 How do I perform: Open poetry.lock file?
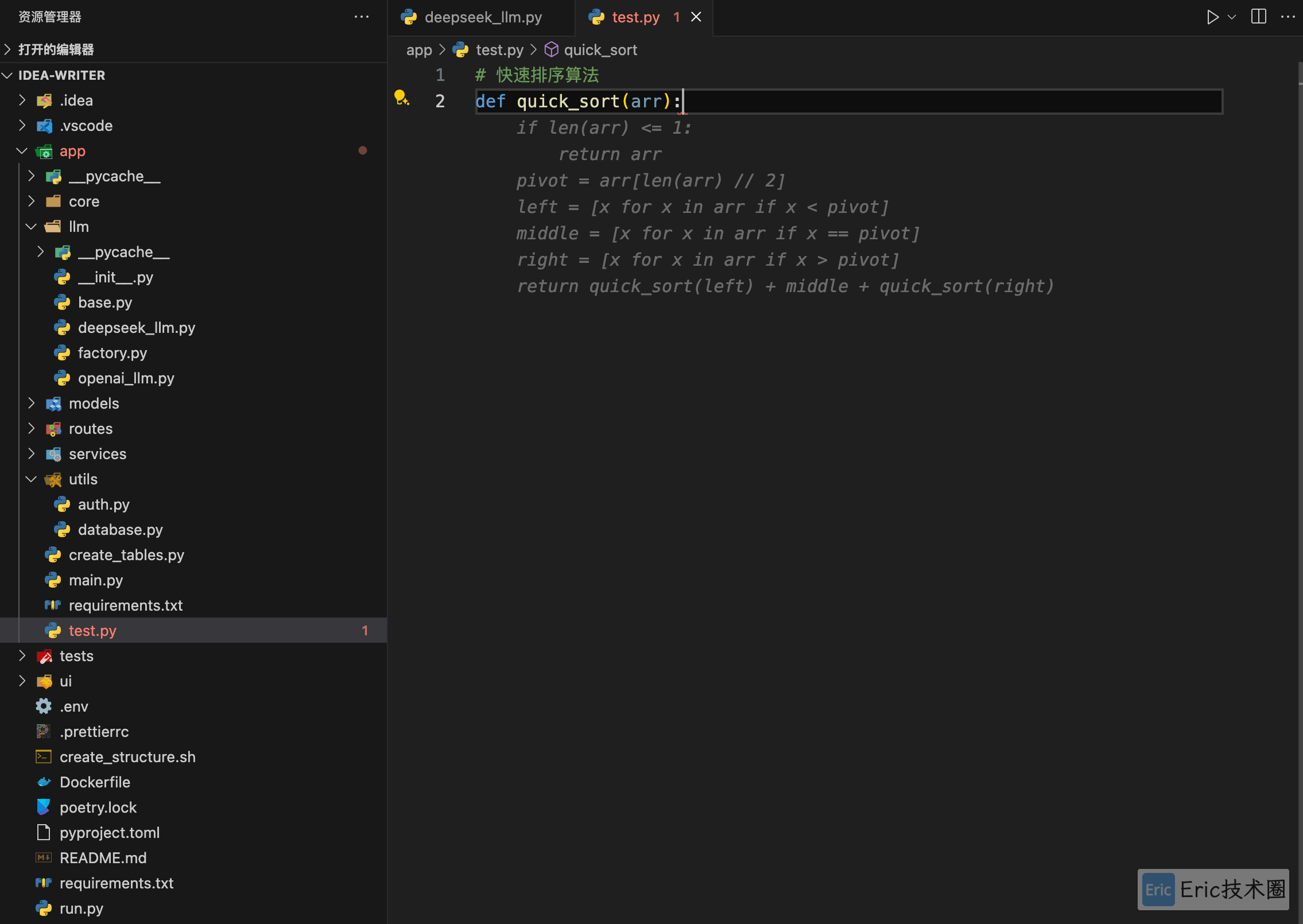[x=193, y=807]
